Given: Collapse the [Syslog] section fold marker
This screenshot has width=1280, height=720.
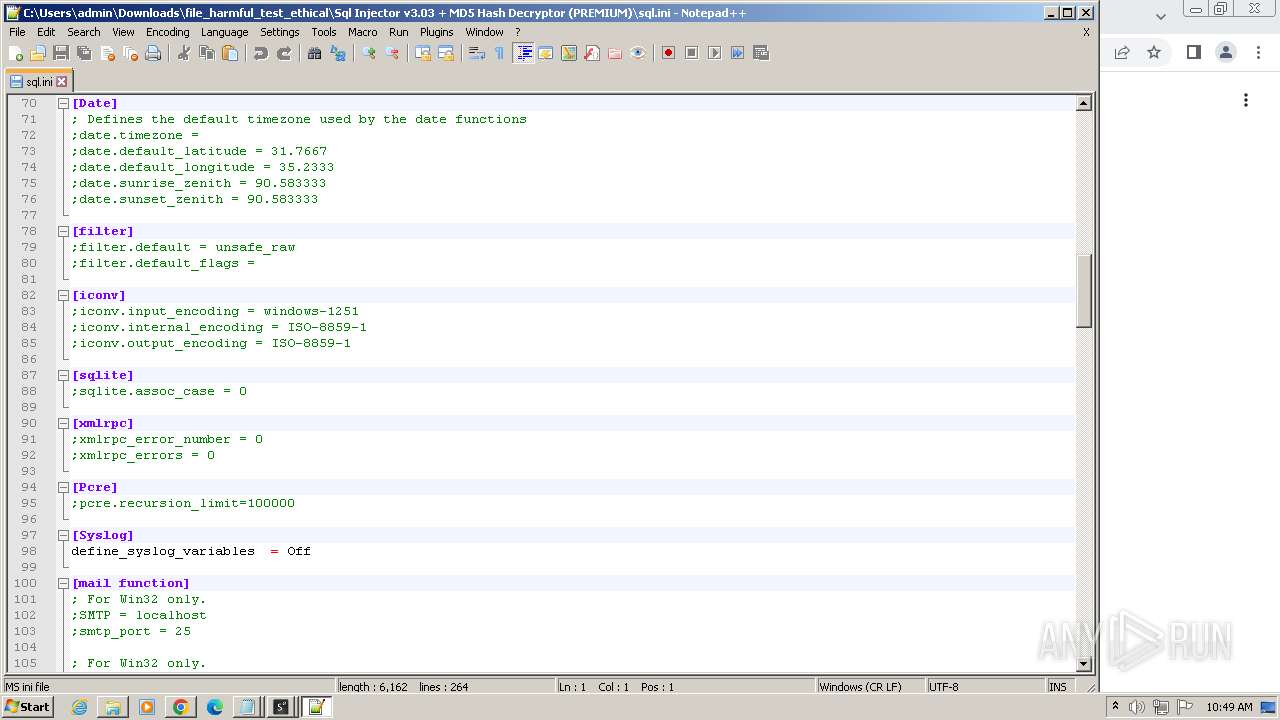Looking at the screenshot, I should click(x=63, y=535).
